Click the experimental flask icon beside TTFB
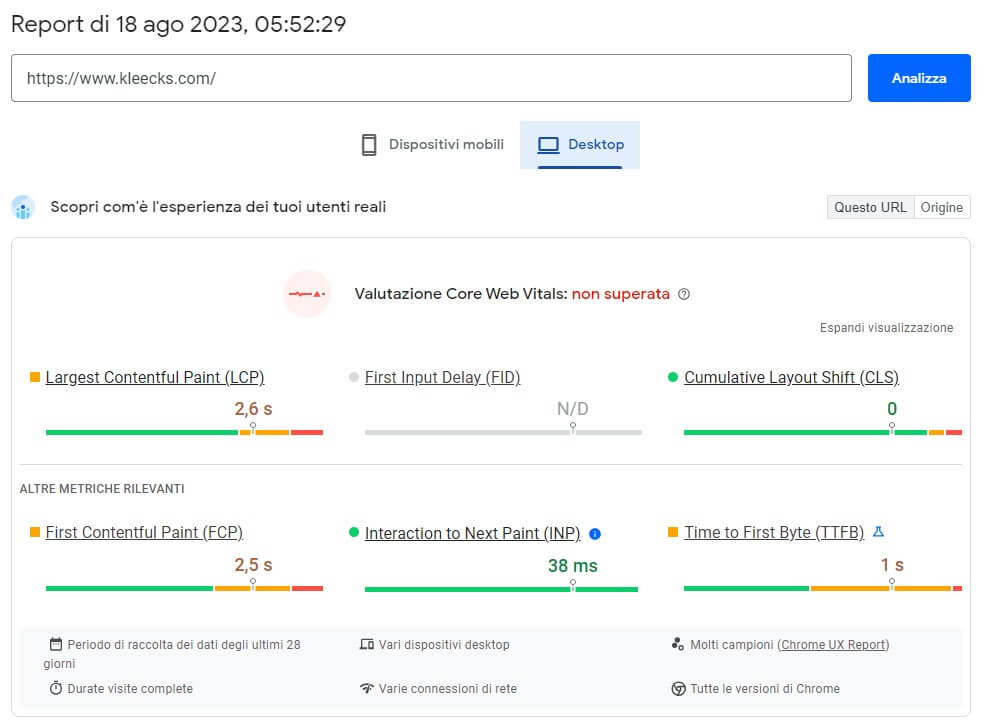This screenshot has height=728, width=984. point(879,532)
